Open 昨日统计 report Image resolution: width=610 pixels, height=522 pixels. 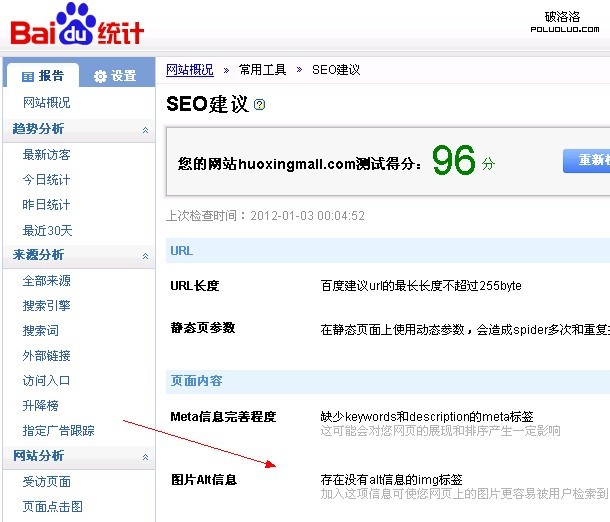tap(46, 205)
